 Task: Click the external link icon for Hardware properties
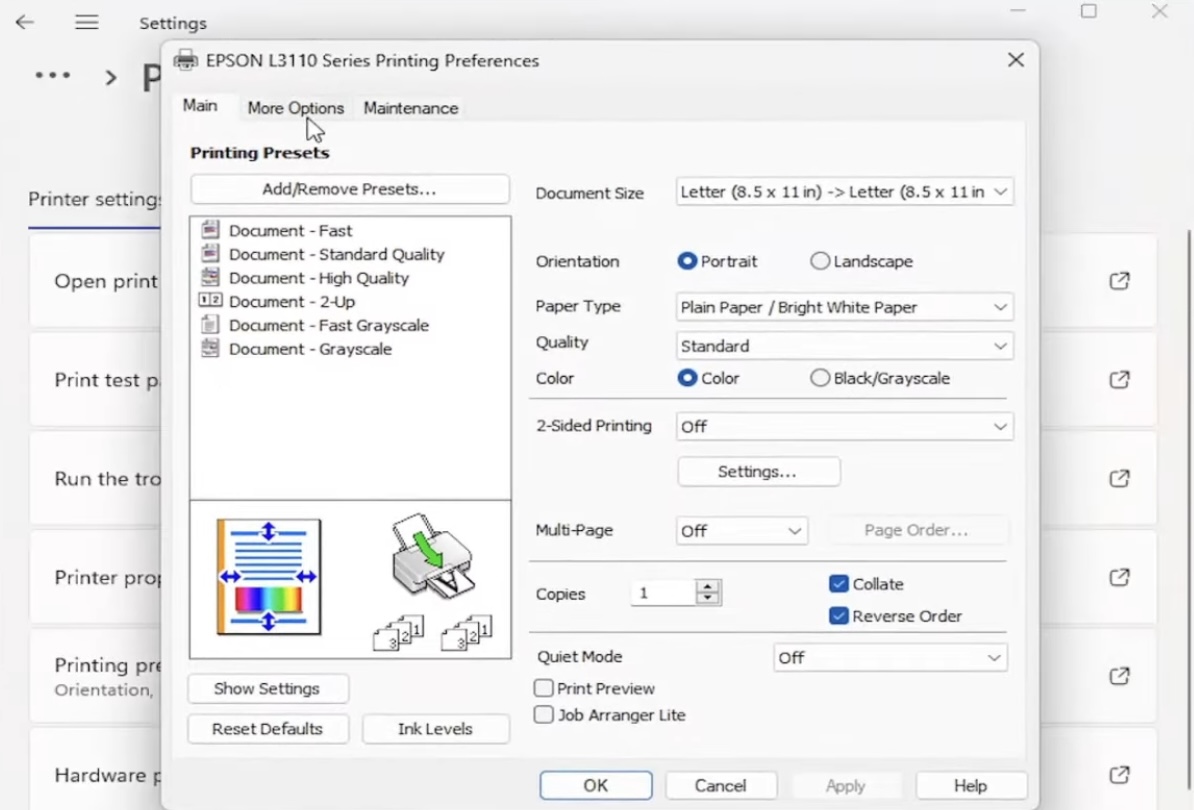[1119, 775]
